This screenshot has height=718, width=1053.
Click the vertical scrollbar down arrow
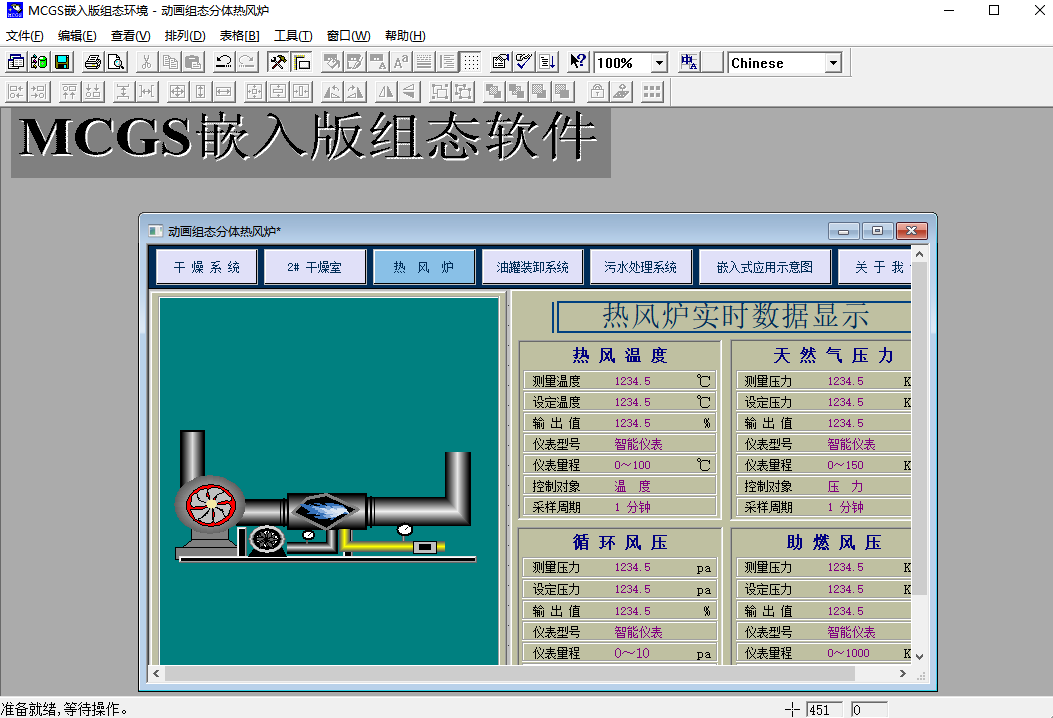919,656
